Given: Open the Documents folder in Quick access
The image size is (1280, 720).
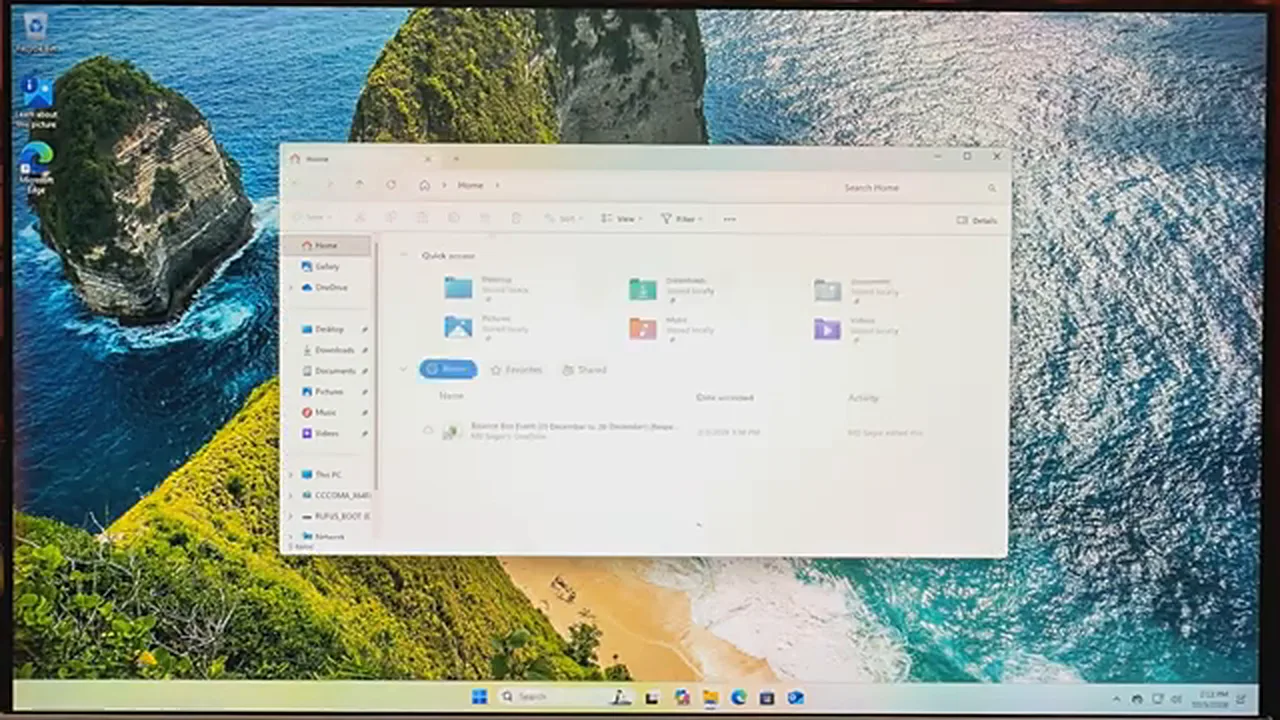Looking at the screenshot, I should [855, 289].
